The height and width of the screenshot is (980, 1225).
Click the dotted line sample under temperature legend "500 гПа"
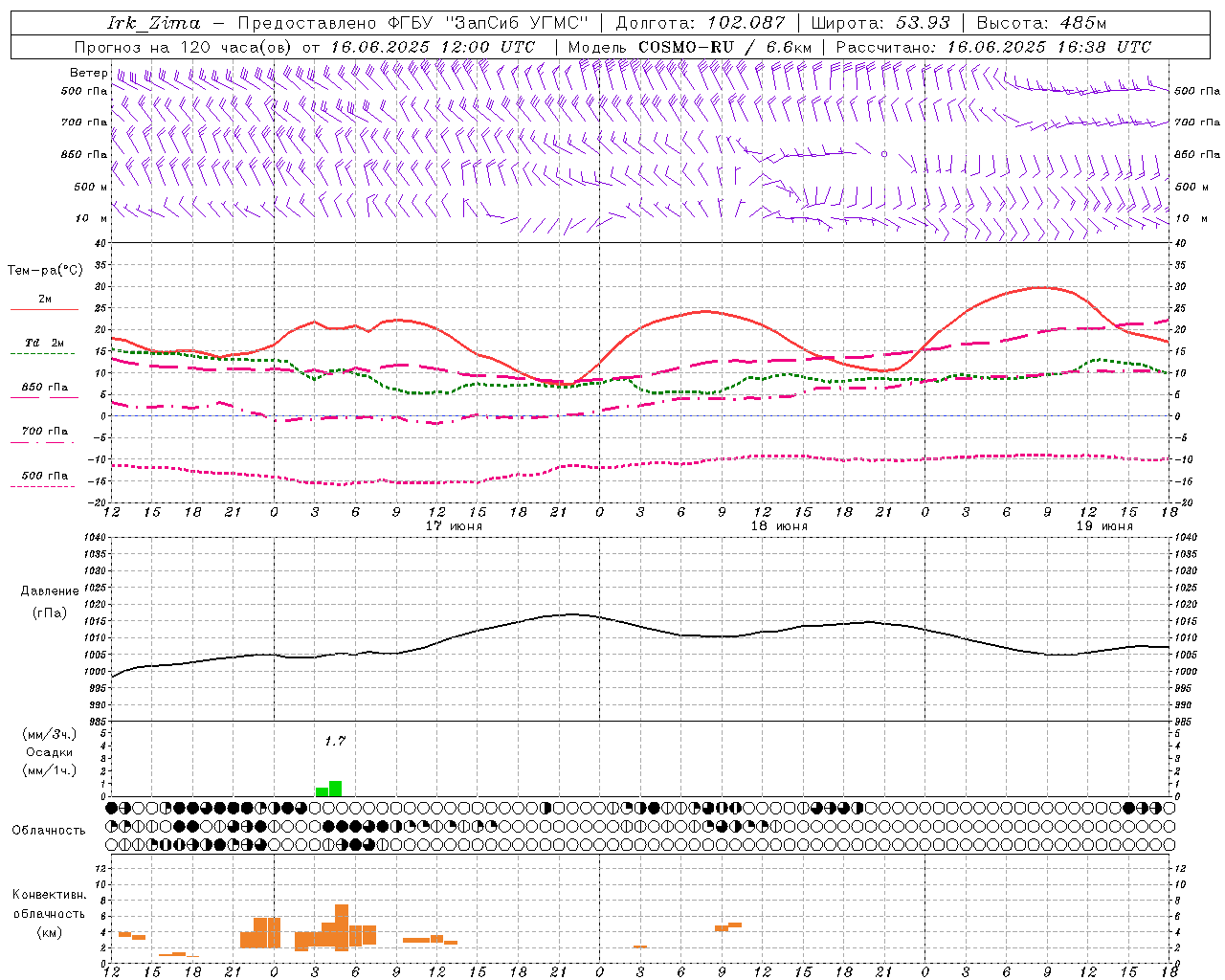43,487
